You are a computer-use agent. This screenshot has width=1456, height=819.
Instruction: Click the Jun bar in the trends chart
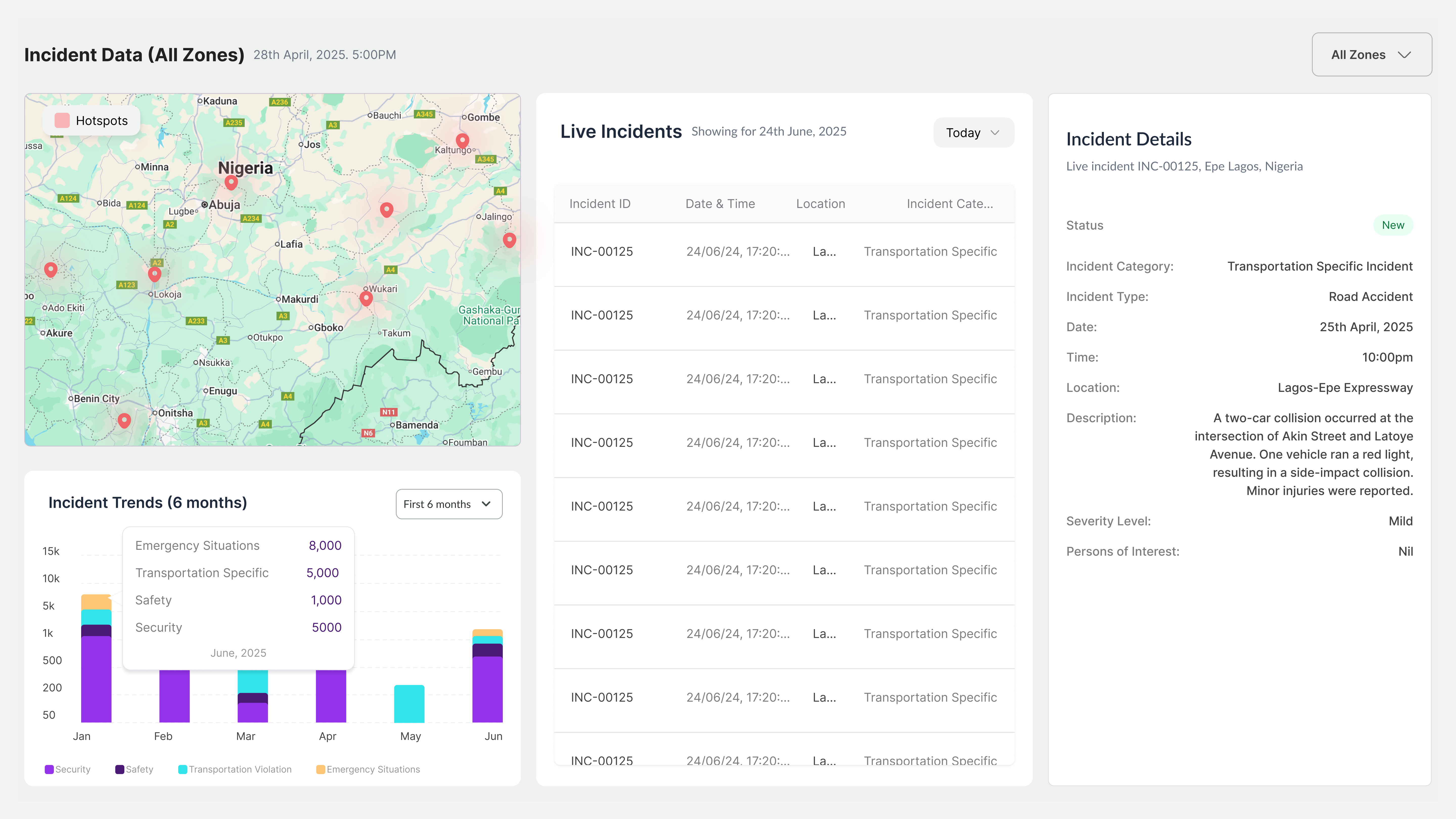coord(487,675)
